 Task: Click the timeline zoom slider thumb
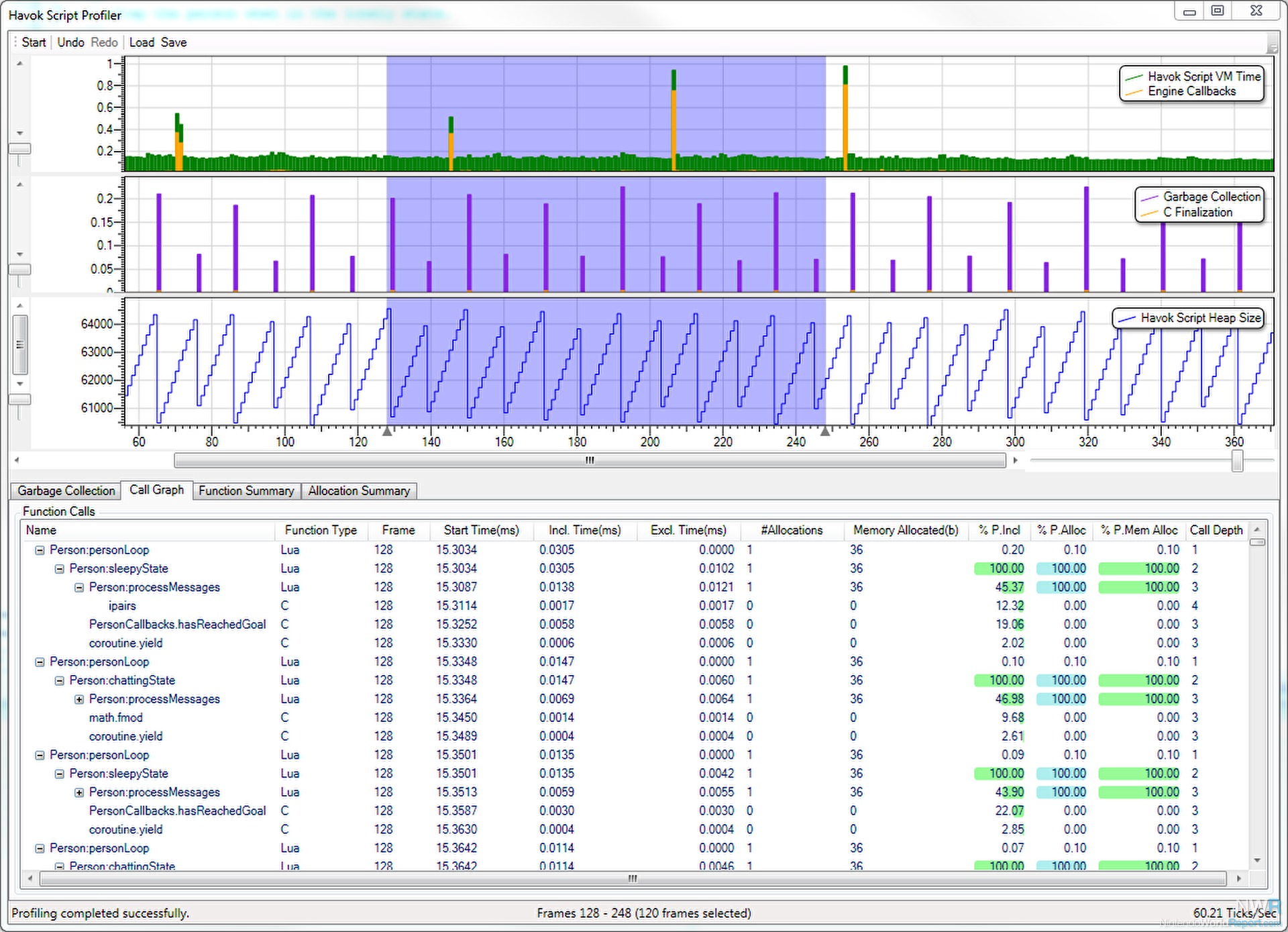tap(1237, 460)
